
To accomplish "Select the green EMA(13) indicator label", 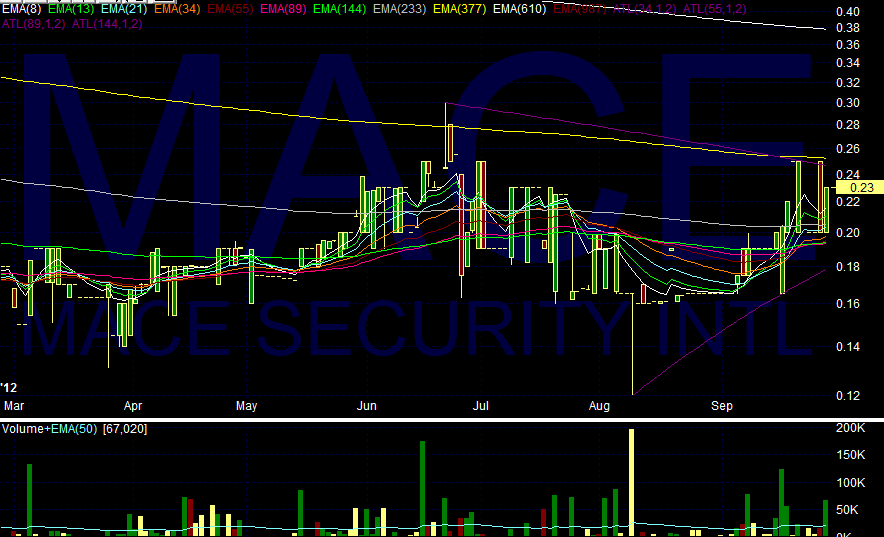I will click(x=71, y=9).
